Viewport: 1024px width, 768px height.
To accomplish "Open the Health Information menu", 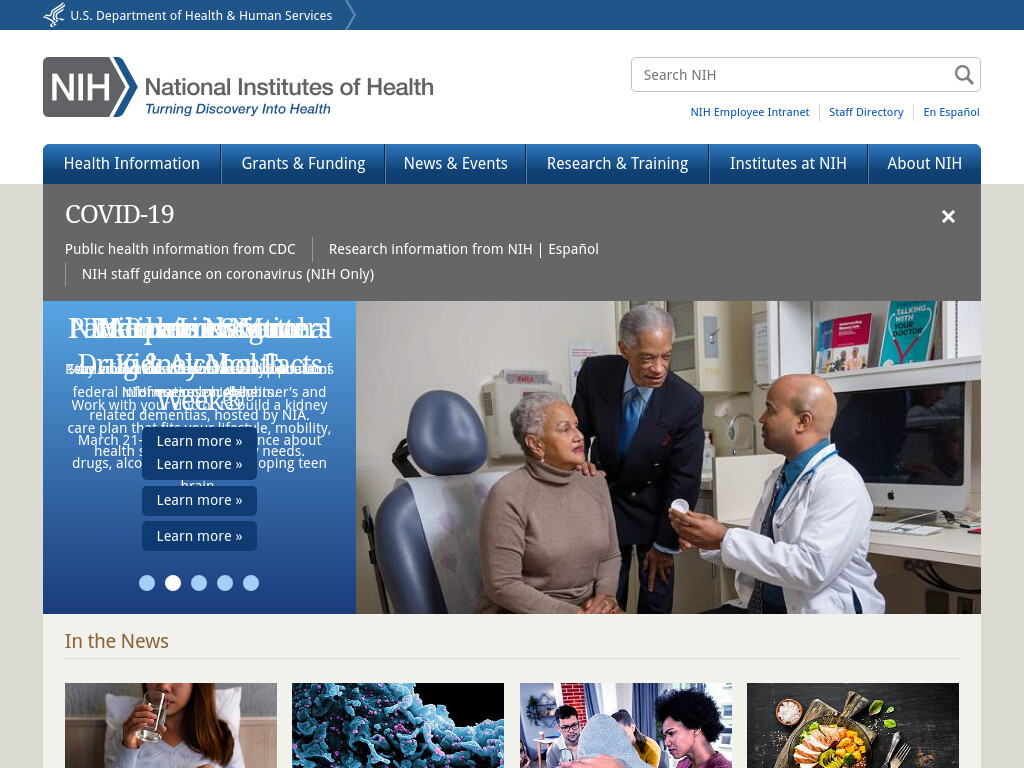I will (x=132, y=163).
